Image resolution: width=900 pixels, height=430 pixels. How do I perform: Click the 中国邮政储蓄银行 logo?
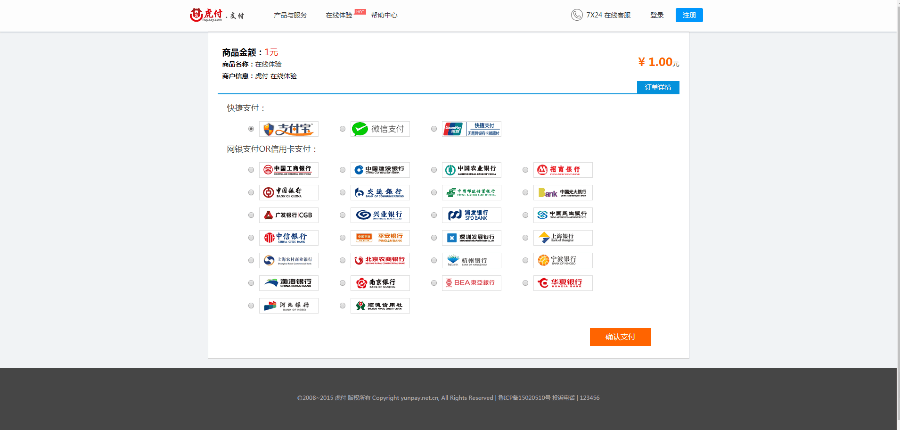[x=471, y=192]
